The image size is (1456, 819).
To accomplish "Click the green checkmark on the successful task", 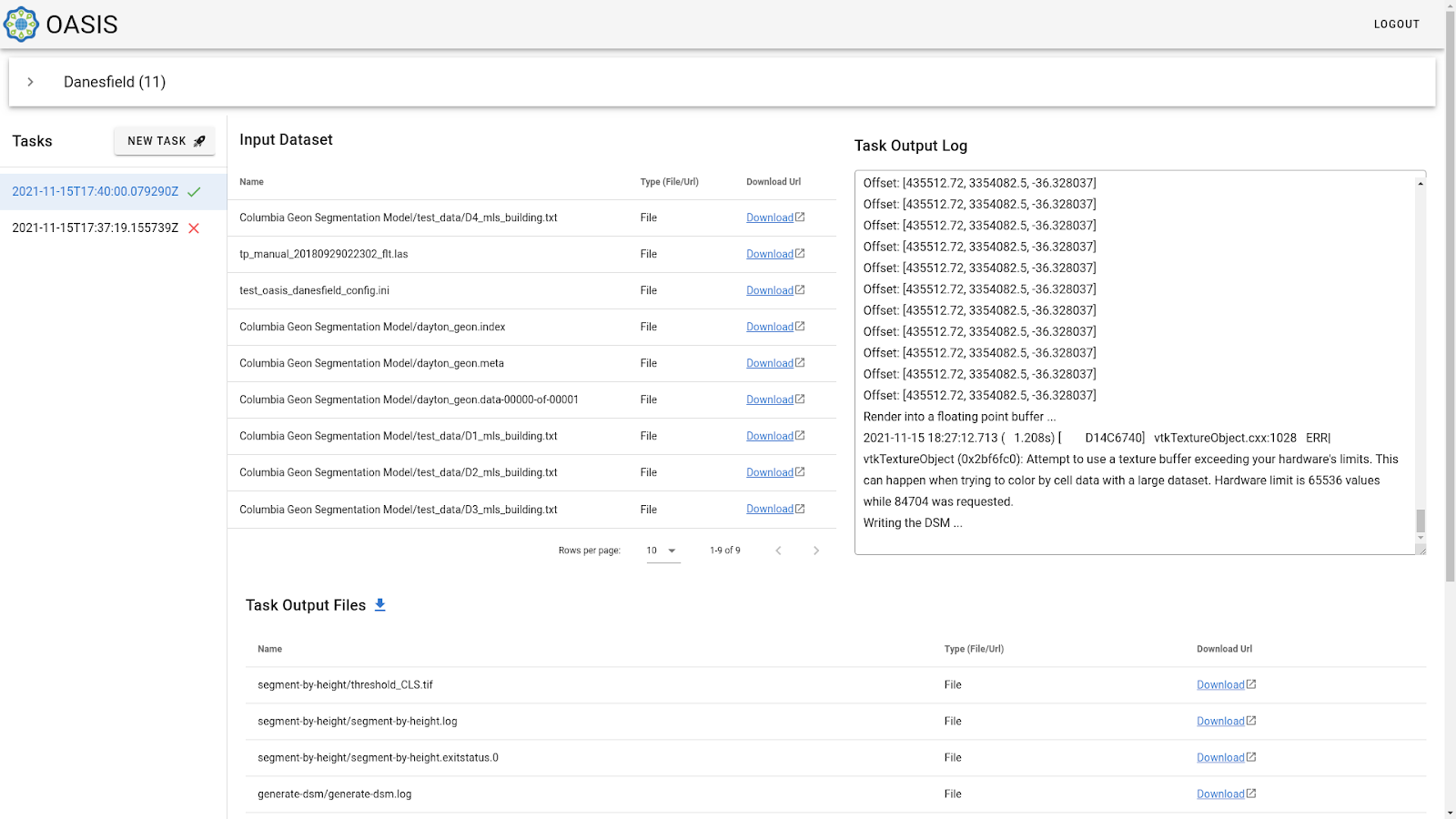I will [194, 192].
